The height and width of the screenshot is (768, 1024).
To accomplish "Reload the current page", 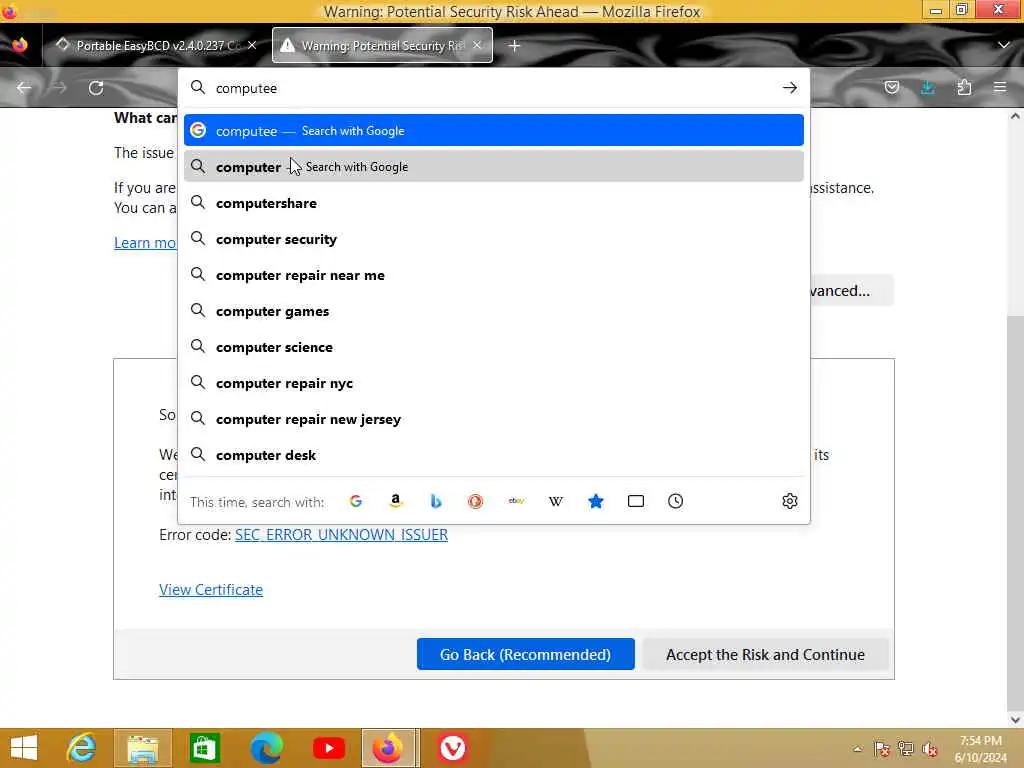I will [x=96, y=88].
